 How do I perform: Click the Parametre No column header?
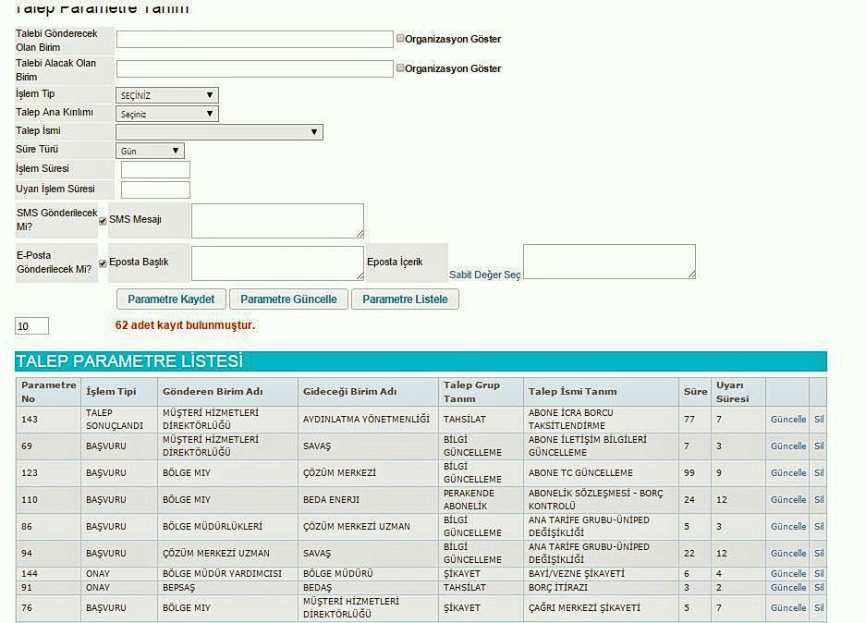click(x=49, y=392)
